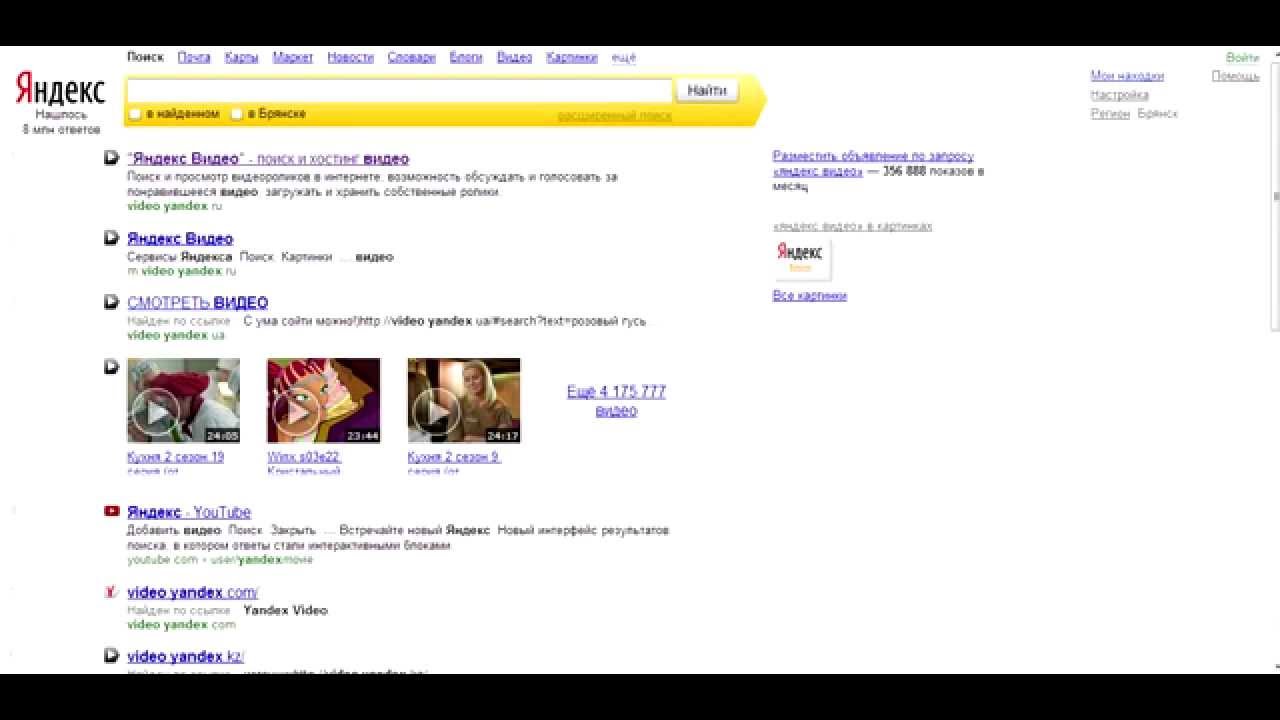This screenshot has height=720, width=1280.
Task: Select the Поиск tab
Action: [x=145, y=57]
